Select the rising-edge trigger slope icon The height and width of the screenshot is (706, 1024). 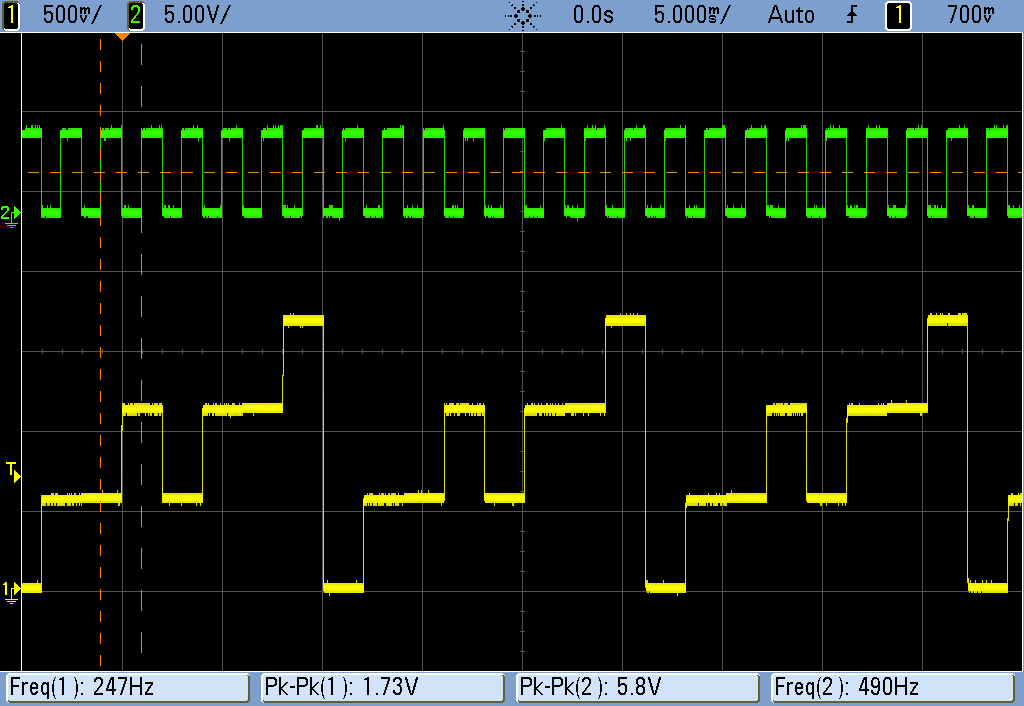point(851,14)
